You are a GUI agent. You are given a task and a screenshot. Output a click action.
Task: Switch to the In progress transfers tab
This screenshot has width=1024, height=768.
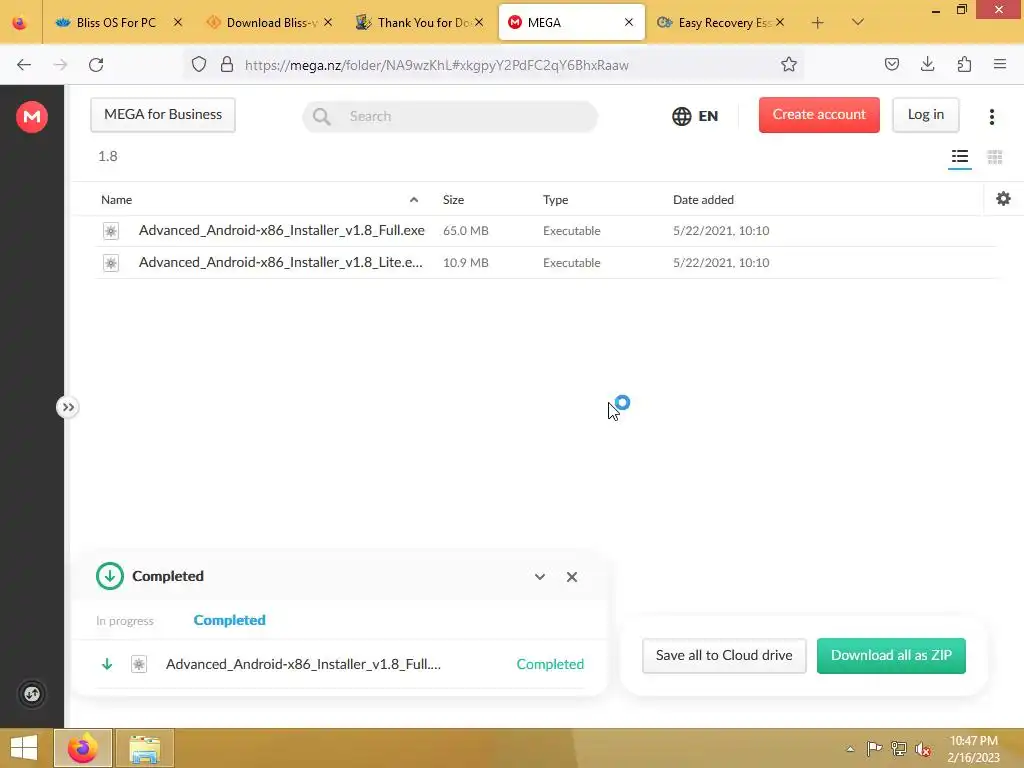(125, 620)
